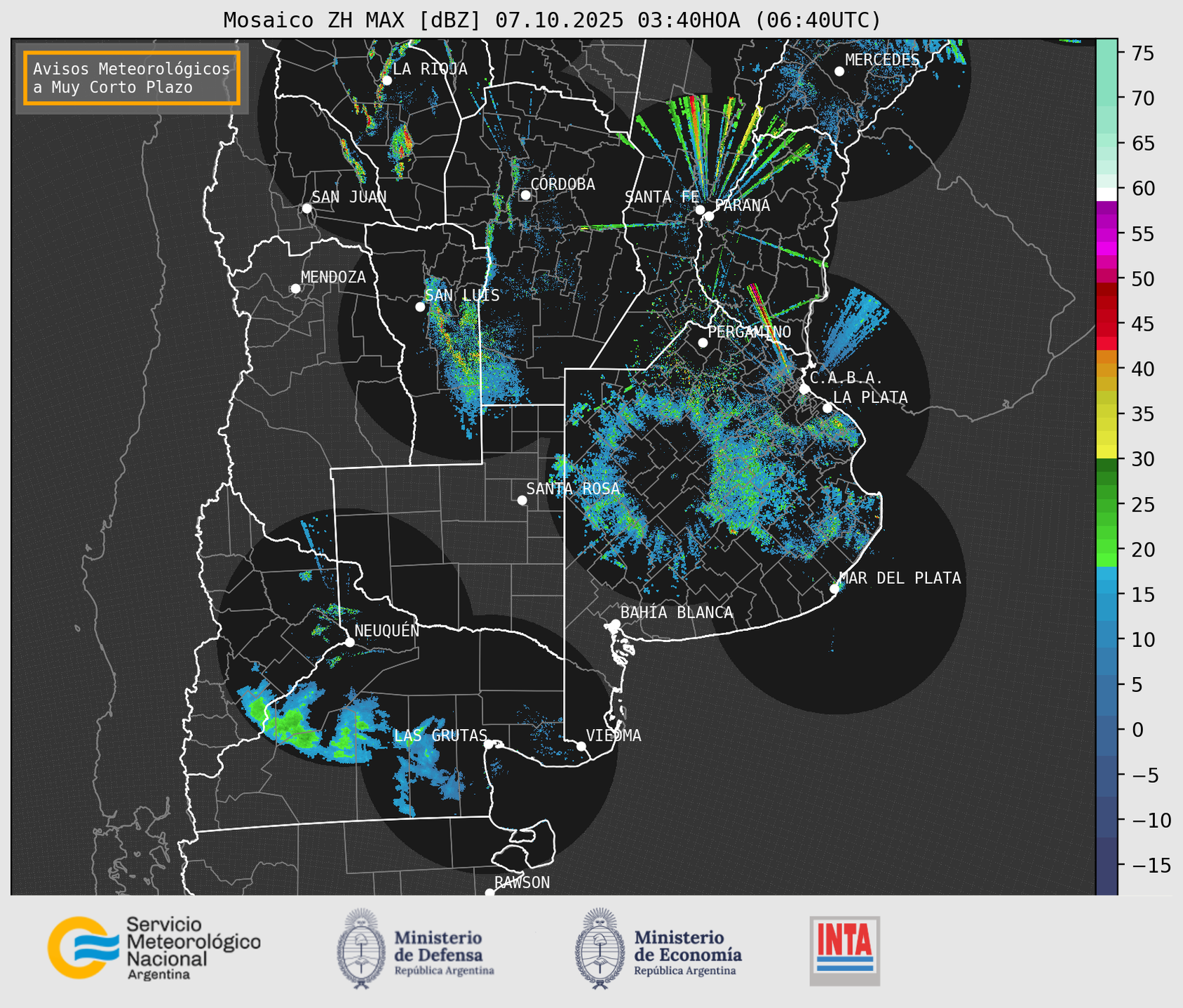This screenshot has width=1183, height=1008.
Task: Open the Avisos Meteorológicos a Muy Corto Plazo box
Action: [132, 78]
